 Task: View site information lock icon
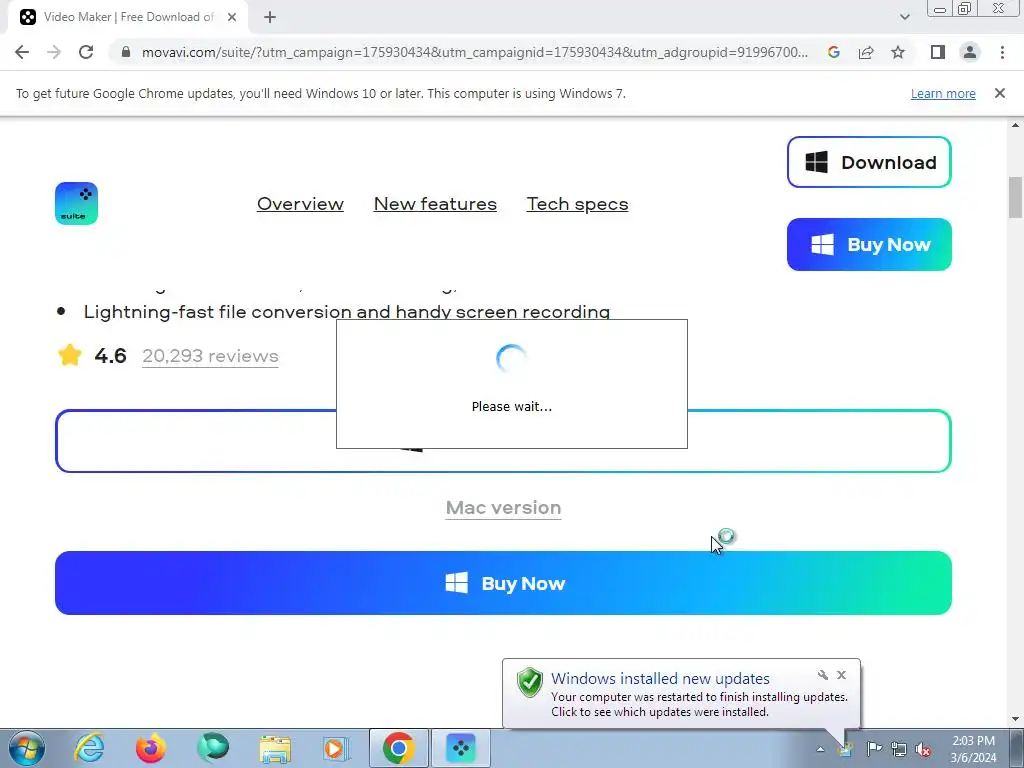pos(126,52)
